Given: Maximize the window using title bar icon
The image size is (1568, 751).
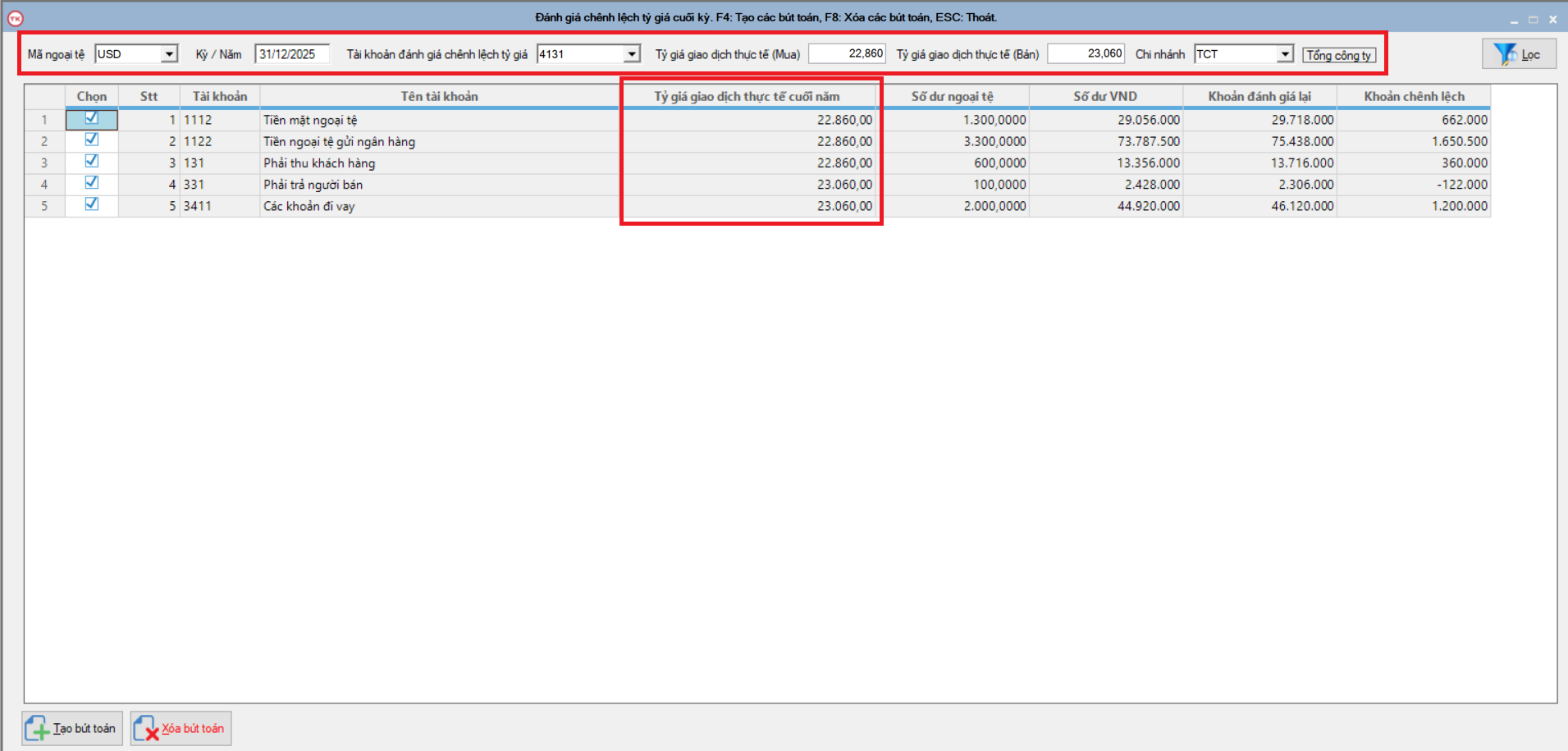Looking at the screenshot, I should point(1533,20).
